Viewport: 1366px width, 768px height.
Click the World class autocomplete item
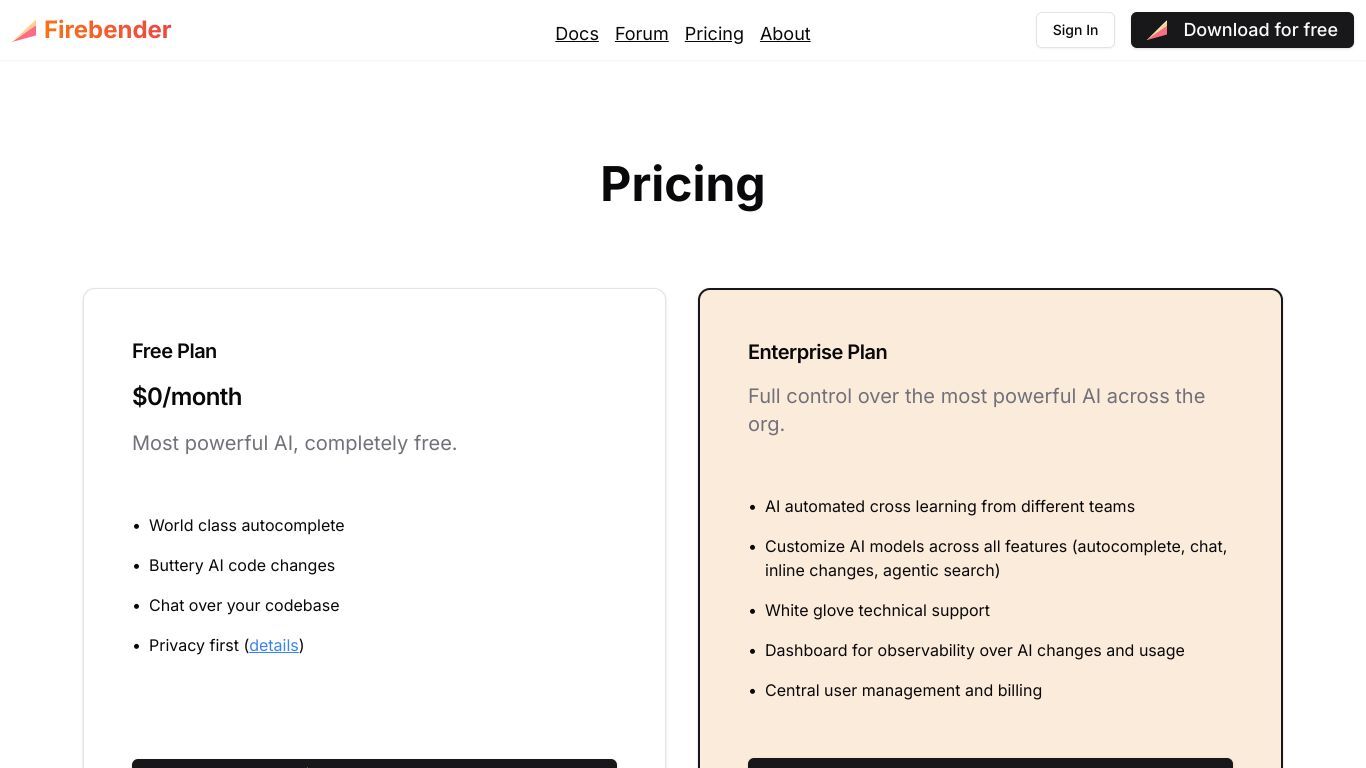246,525
